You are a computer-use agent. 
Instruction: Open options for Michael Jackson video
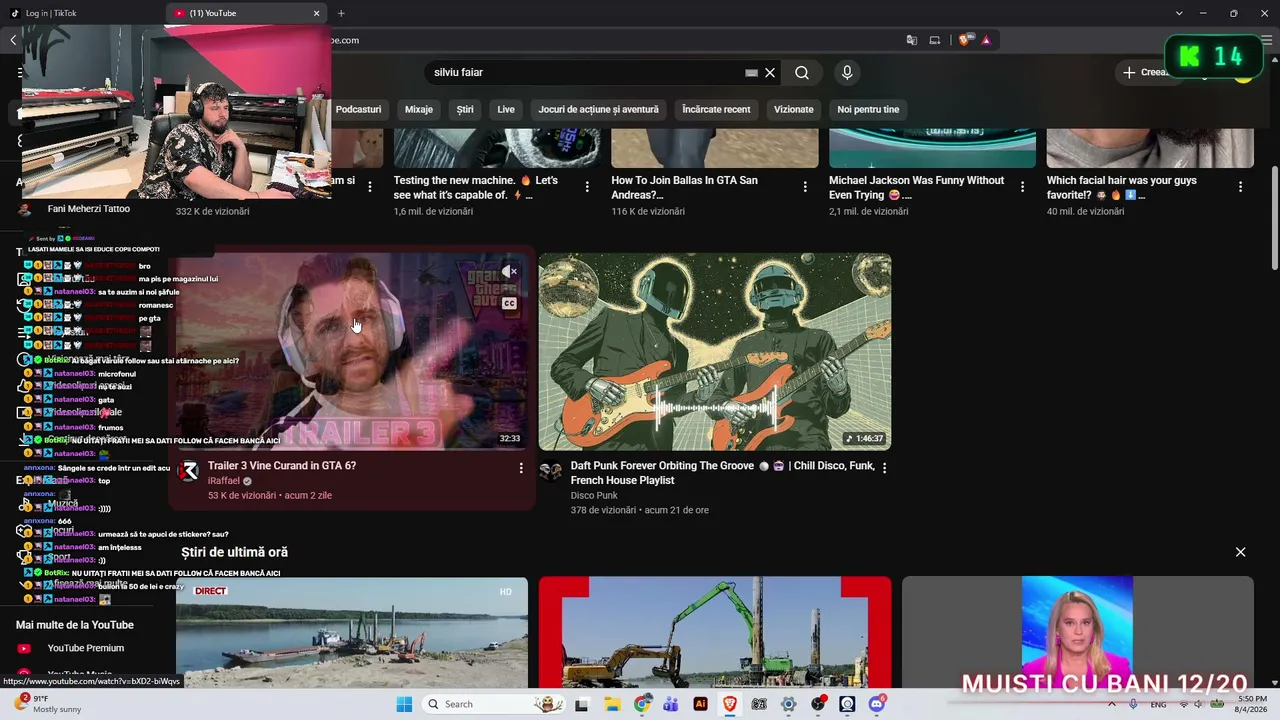pos(1022,187)
